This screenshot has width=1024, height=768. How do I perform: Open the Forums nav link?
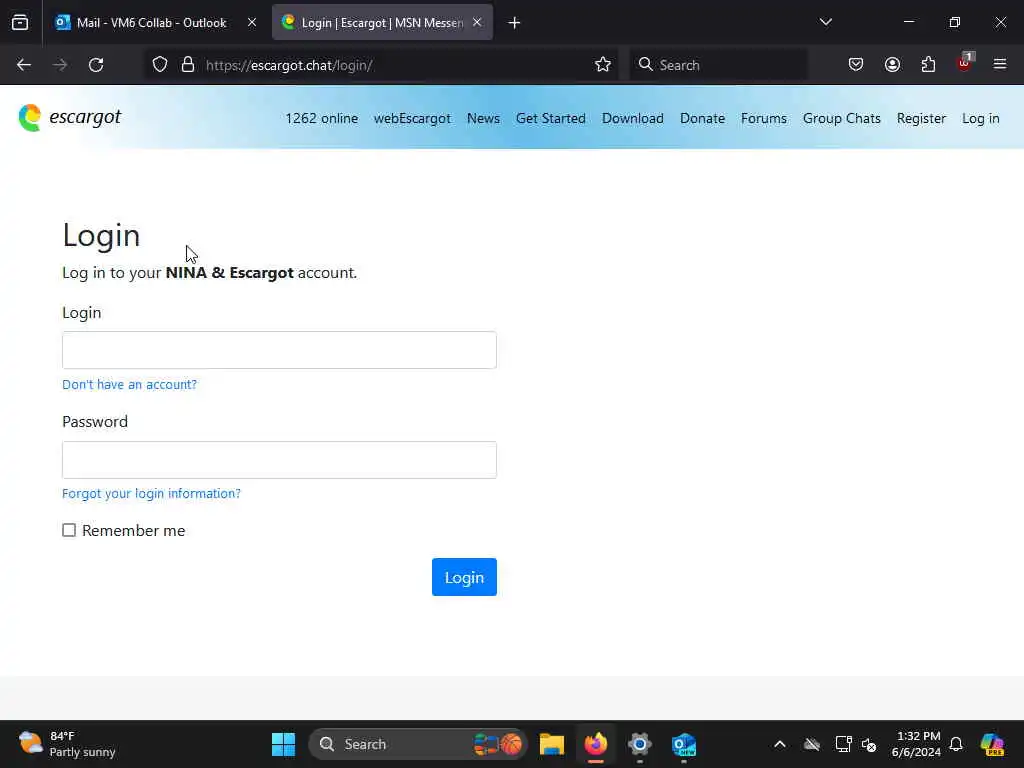(763, 118)
